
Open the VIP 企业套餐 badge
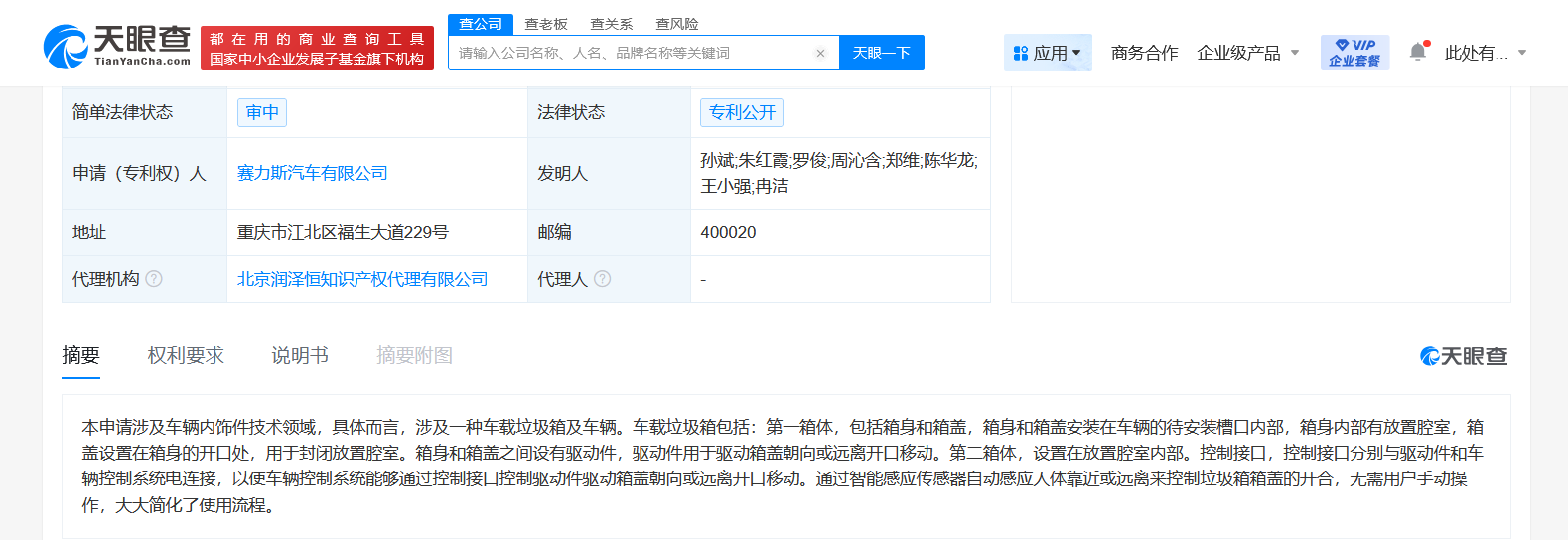[1354, 53]
